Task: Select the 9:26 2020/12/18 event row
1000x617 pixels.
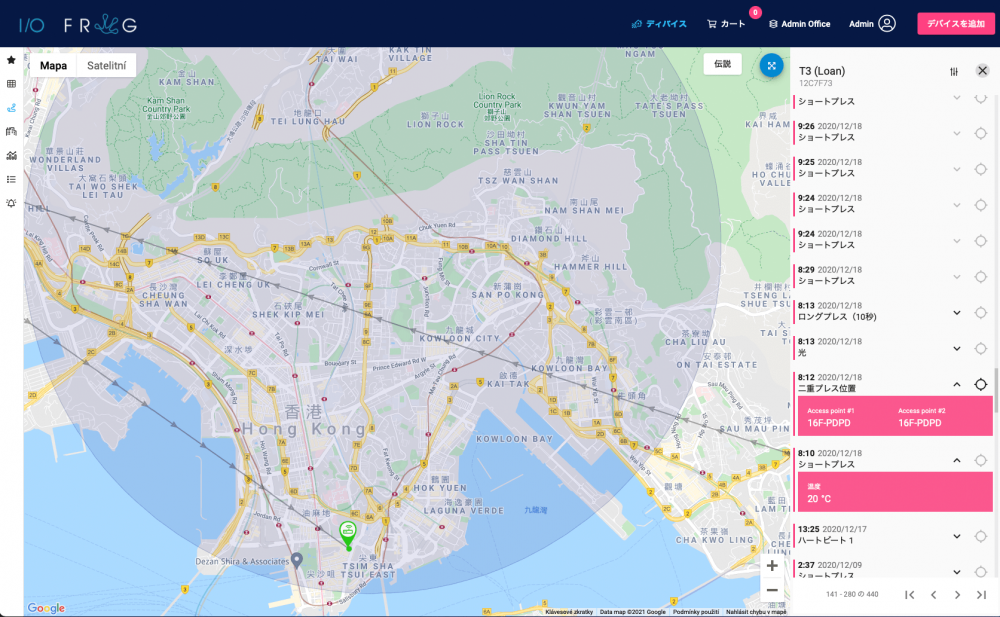Action: (x=892, y=132)
